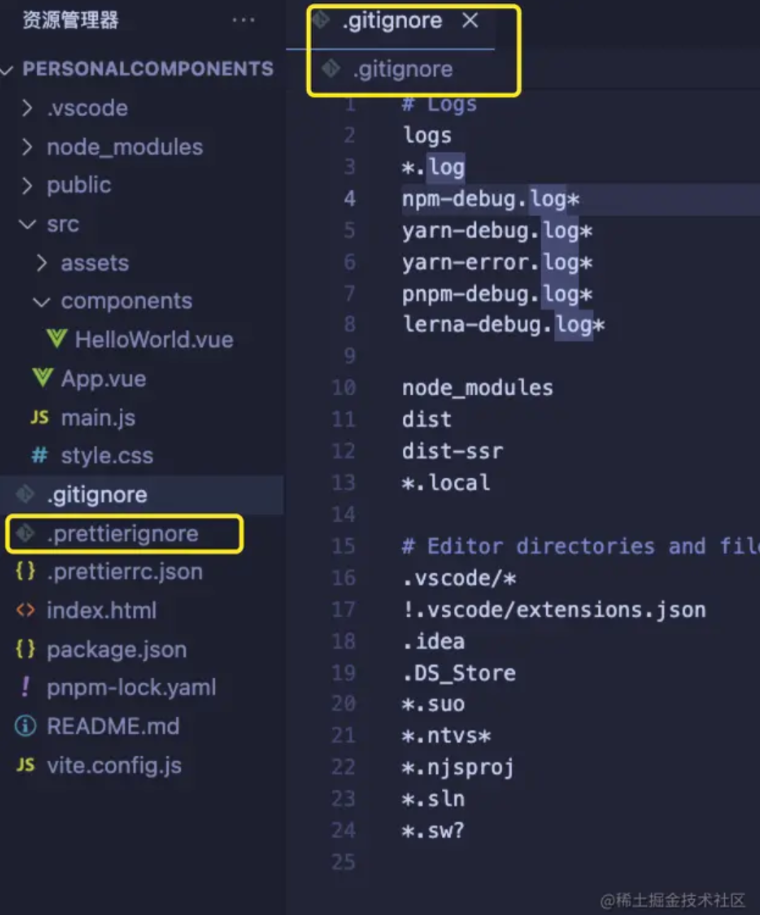Open the .prettierignore file

point(122,534)
